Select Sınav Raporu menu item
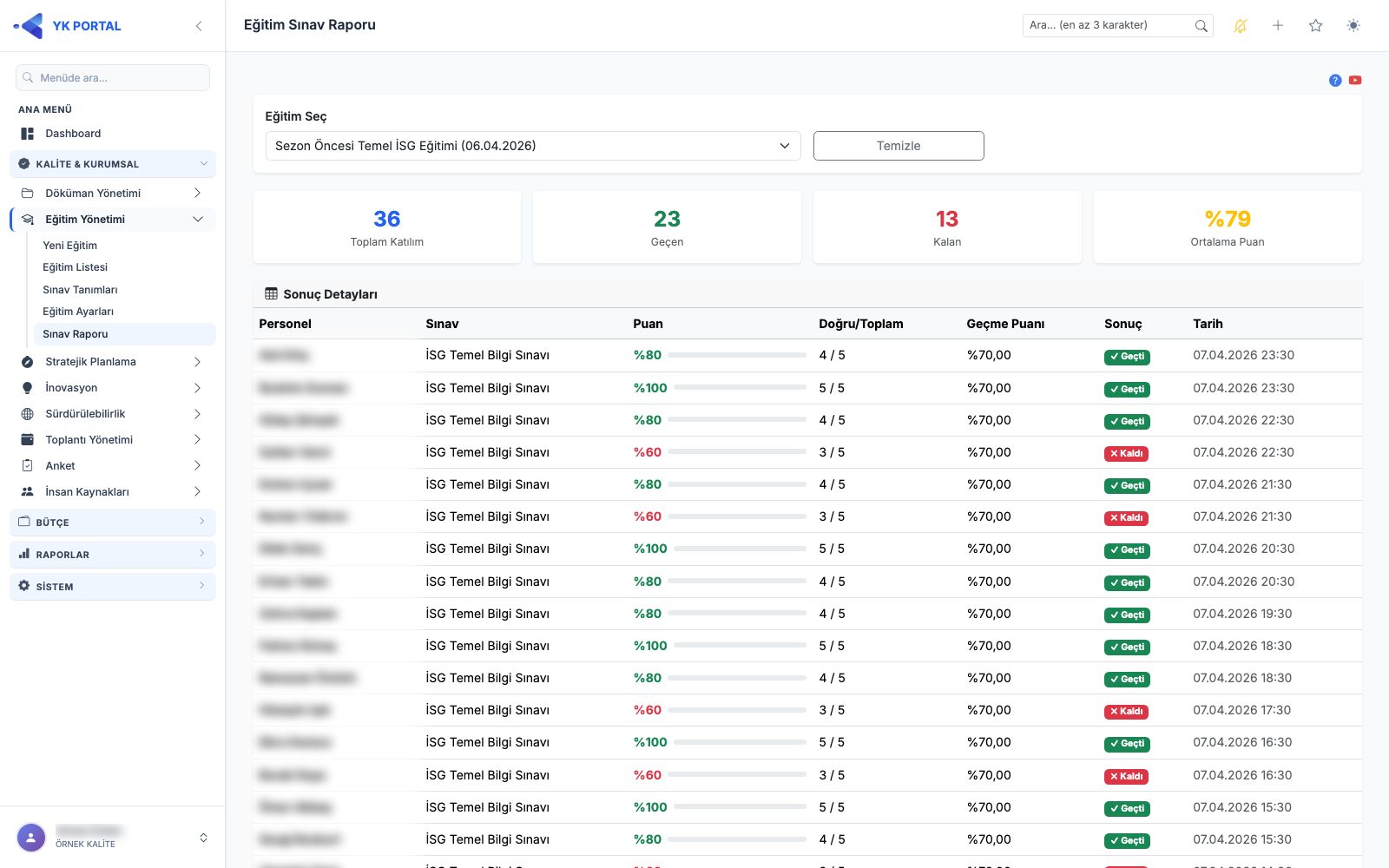This screenshot has height=868, width=1389. click(124, 334)
